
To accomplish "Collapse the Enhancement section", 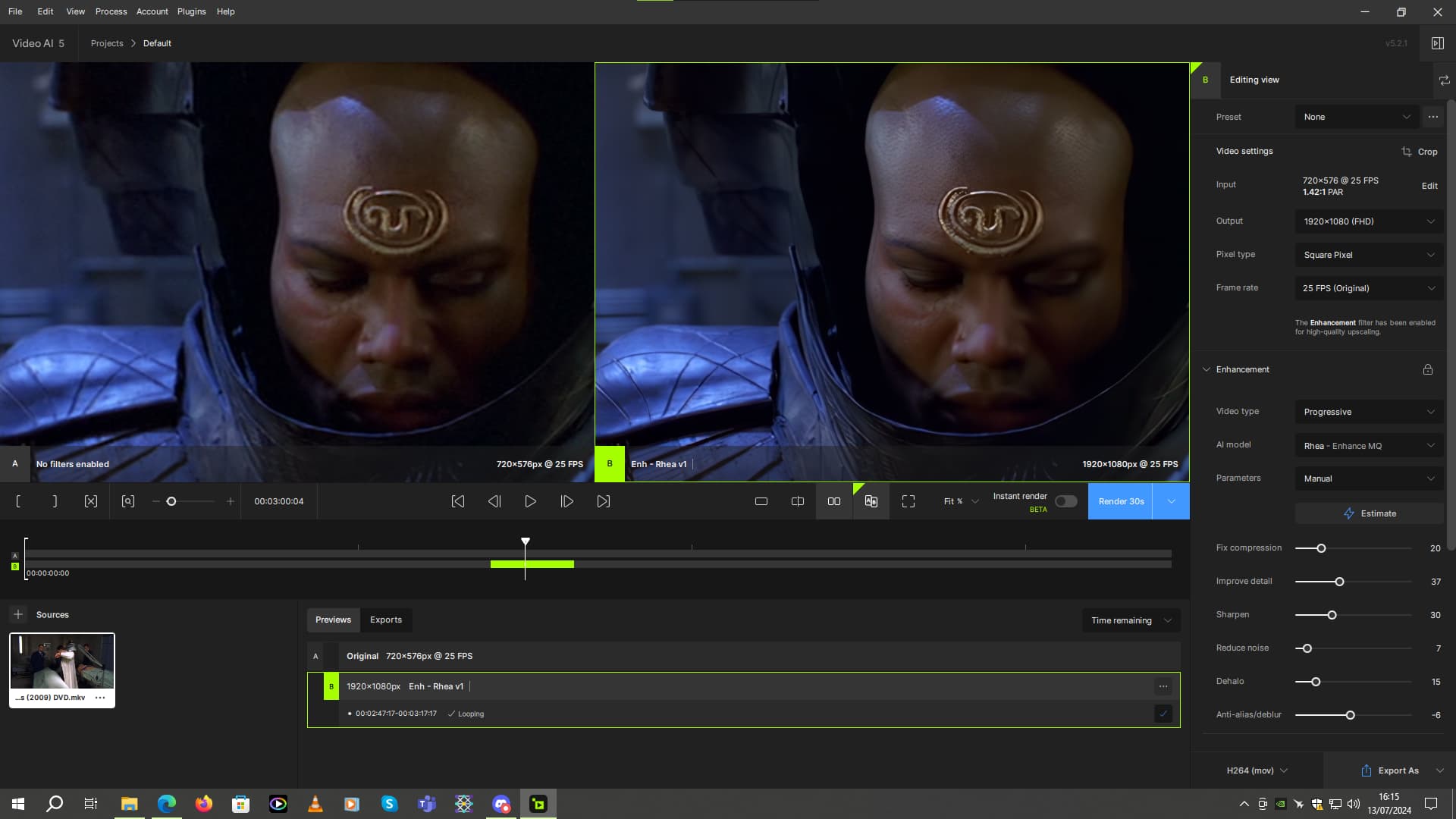I will [1207, 369].
